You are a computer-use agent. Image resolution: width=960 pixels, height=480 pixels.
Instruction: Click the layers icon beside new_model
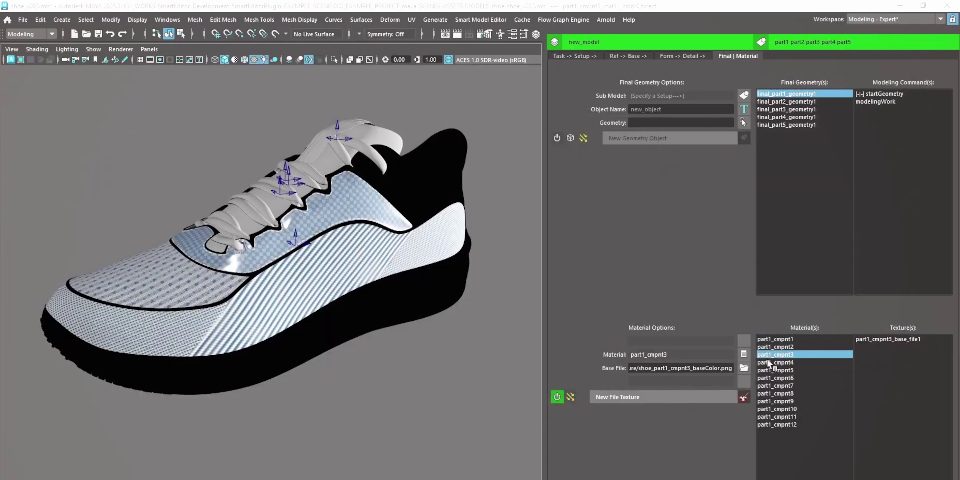coord(555,42)
